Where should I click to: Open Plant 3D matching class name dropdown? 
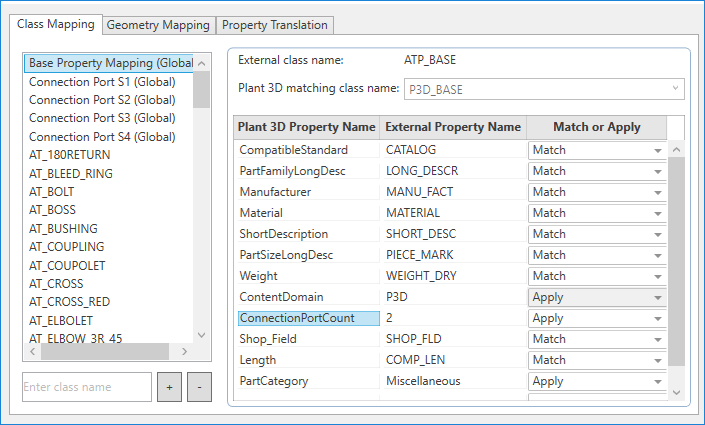(544, 89)
